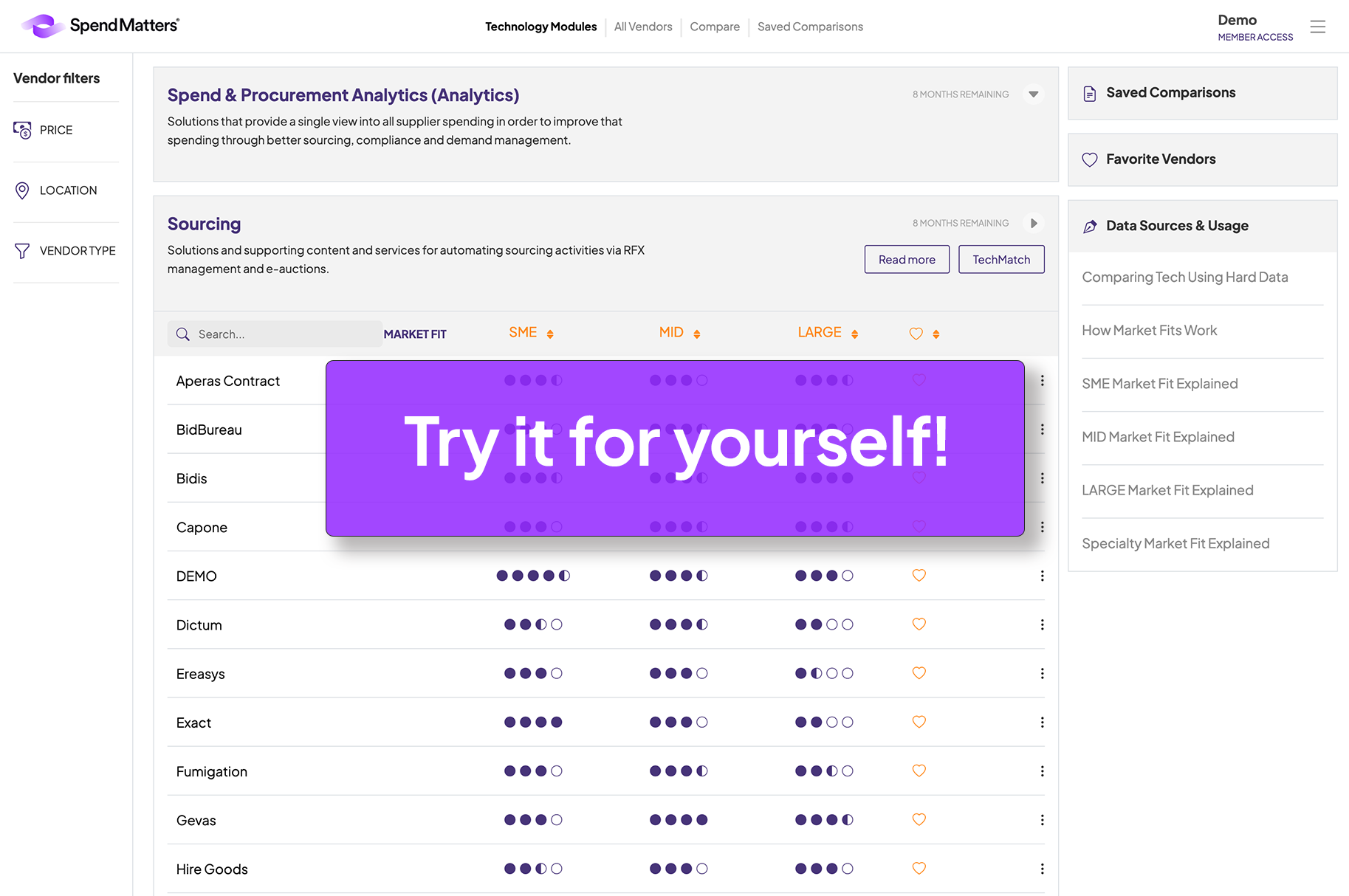Click the TechMatch button

[x=1001, y=260]
